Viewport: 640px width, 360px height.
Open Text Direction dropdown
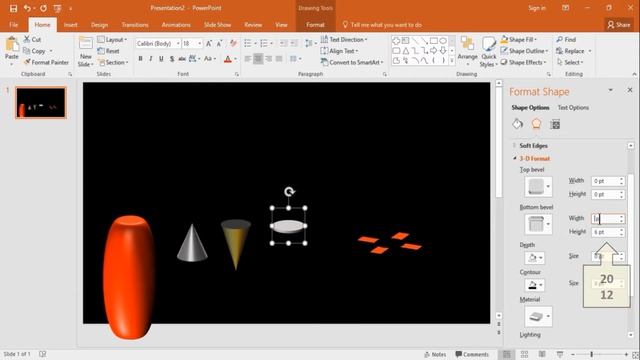[344, 40]
